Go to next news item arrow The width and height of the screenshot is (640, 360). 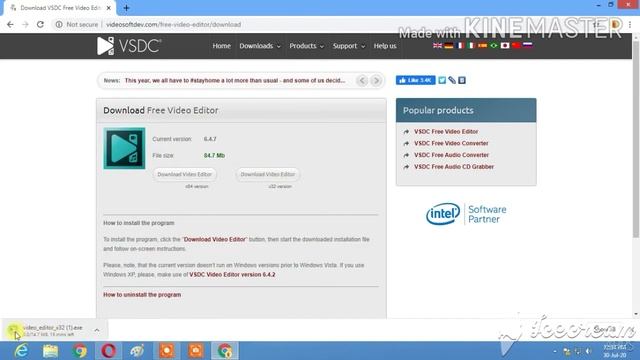pos(376,80)
